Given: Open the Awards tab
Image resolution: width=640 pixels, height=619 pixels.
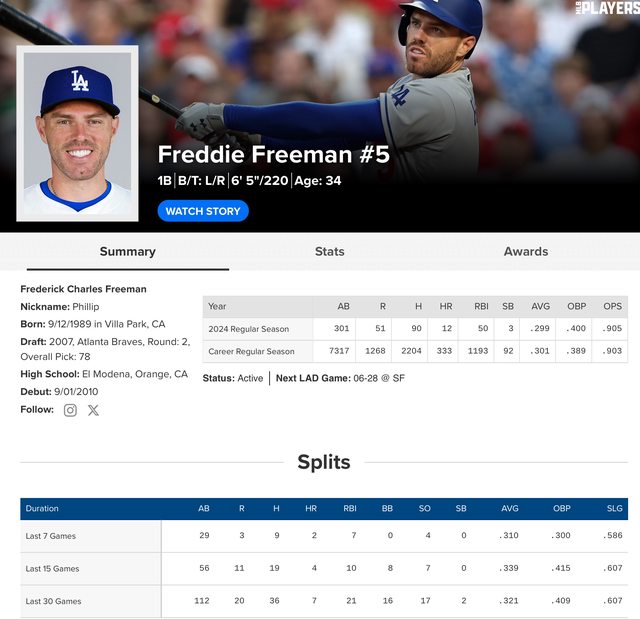Looking at the screenshot, I should [x=526, y=252].
